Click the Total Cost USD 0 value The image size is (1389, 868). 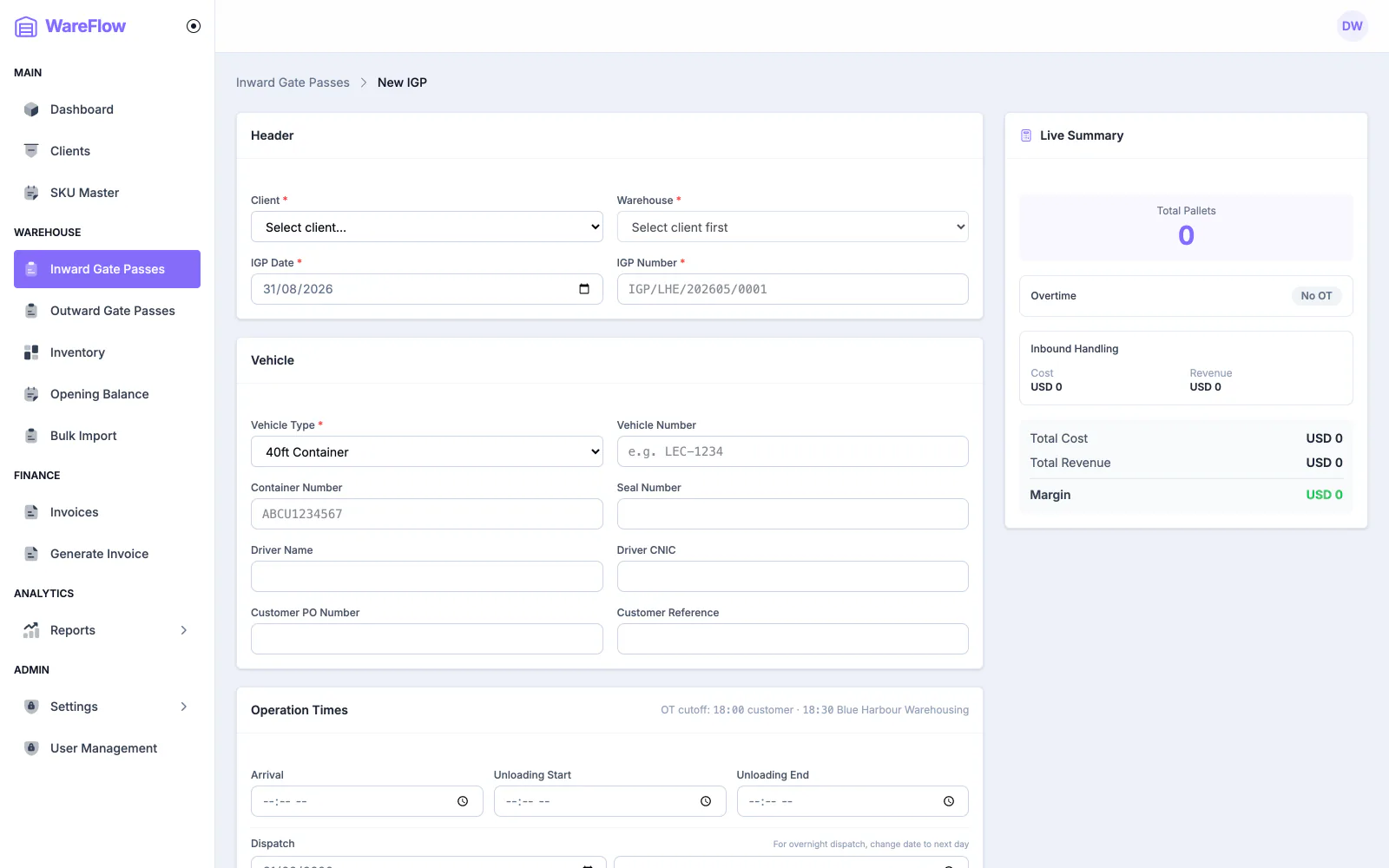(1324, 438)
